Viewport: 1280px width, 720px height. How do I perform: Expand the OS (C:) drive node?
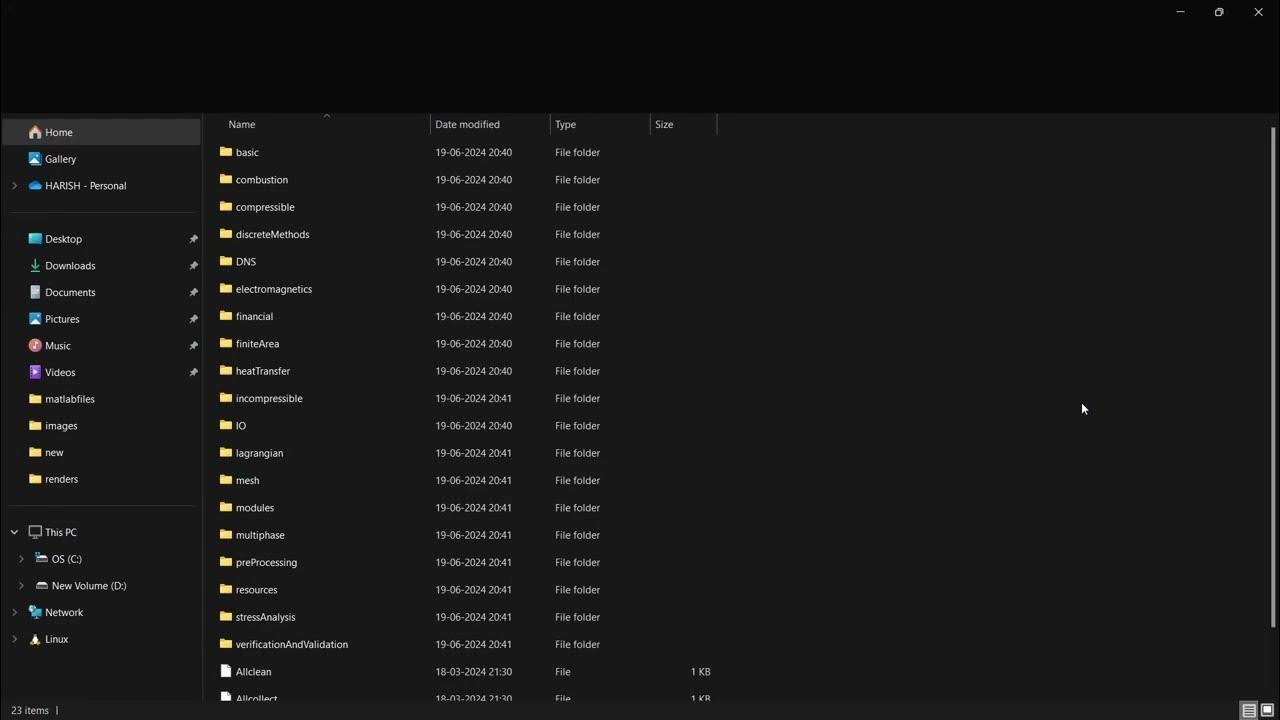tap(21, 559)
